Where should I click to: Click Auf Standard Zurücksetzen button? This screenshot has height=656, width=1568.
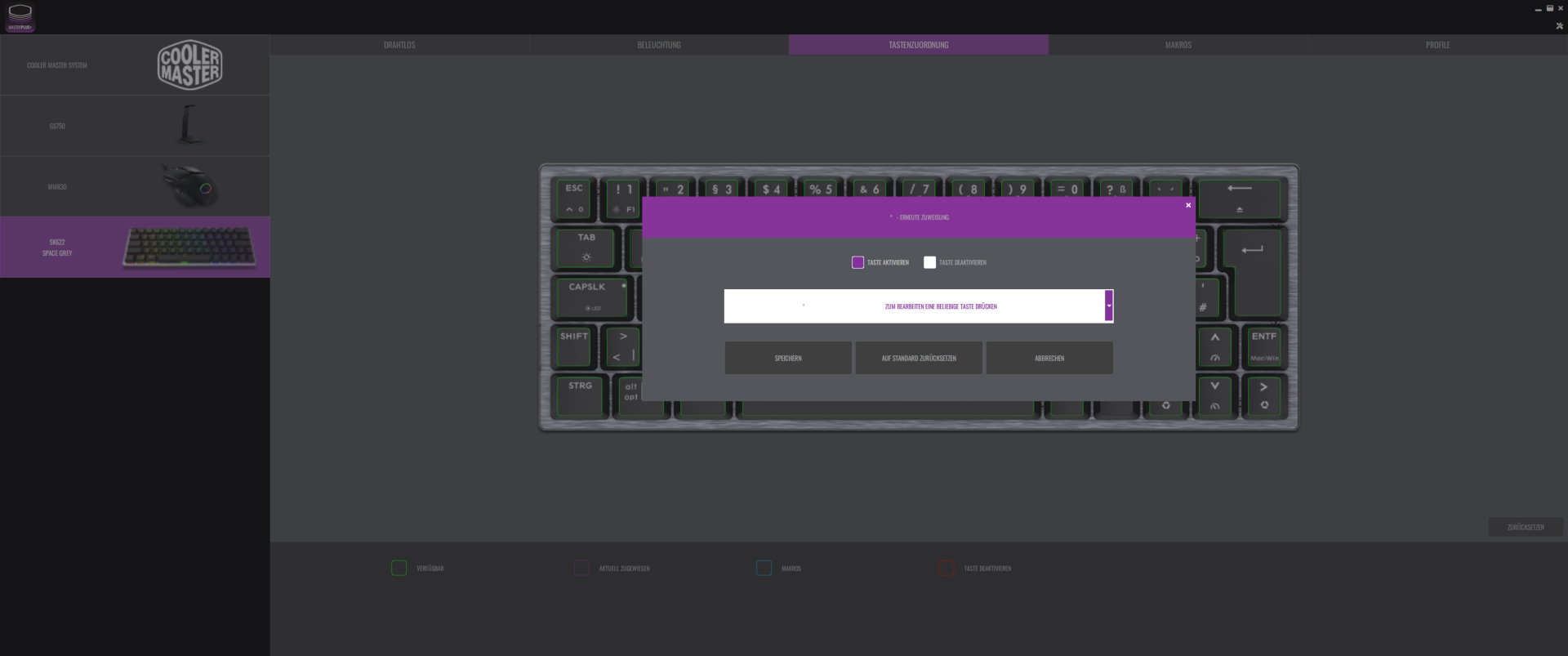point(919,358)
